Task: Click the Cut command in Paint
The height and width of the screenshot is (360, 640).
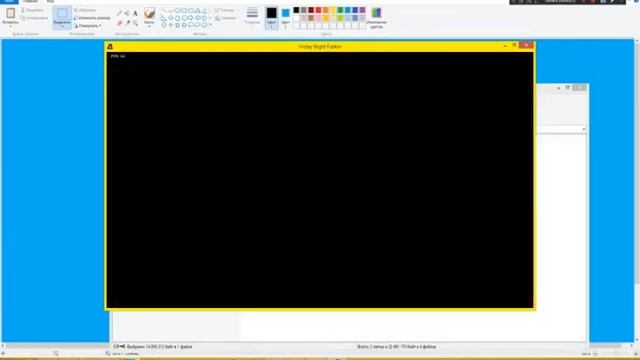Action: (x=32, y=10)
